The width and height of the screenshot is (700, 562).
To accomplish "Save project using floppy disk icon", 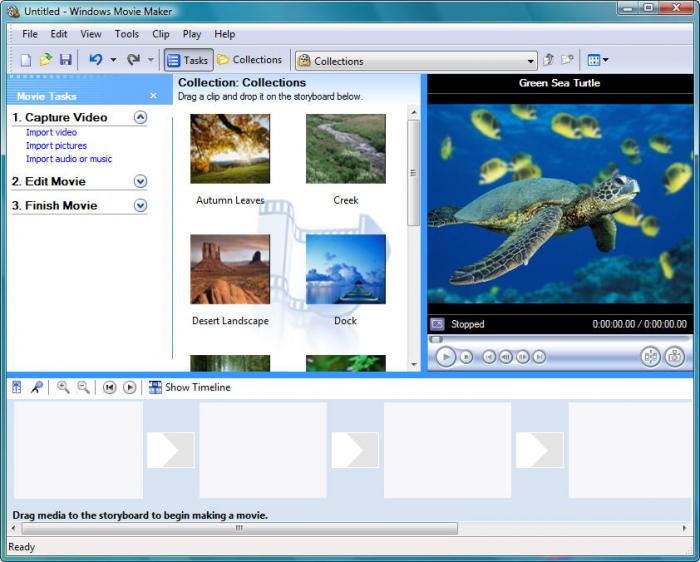I will pyautogui.click(x=66, y=60).
